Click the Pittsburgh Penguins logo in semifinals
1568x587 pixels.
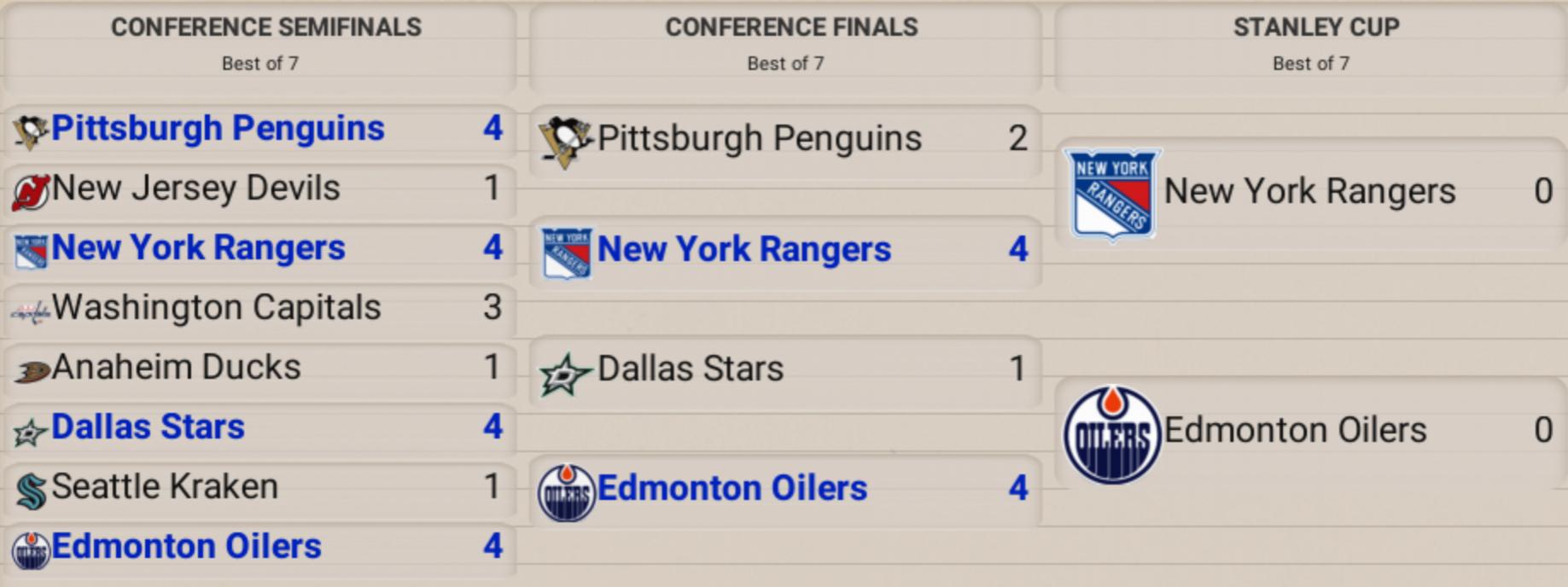tap(31, 131)
